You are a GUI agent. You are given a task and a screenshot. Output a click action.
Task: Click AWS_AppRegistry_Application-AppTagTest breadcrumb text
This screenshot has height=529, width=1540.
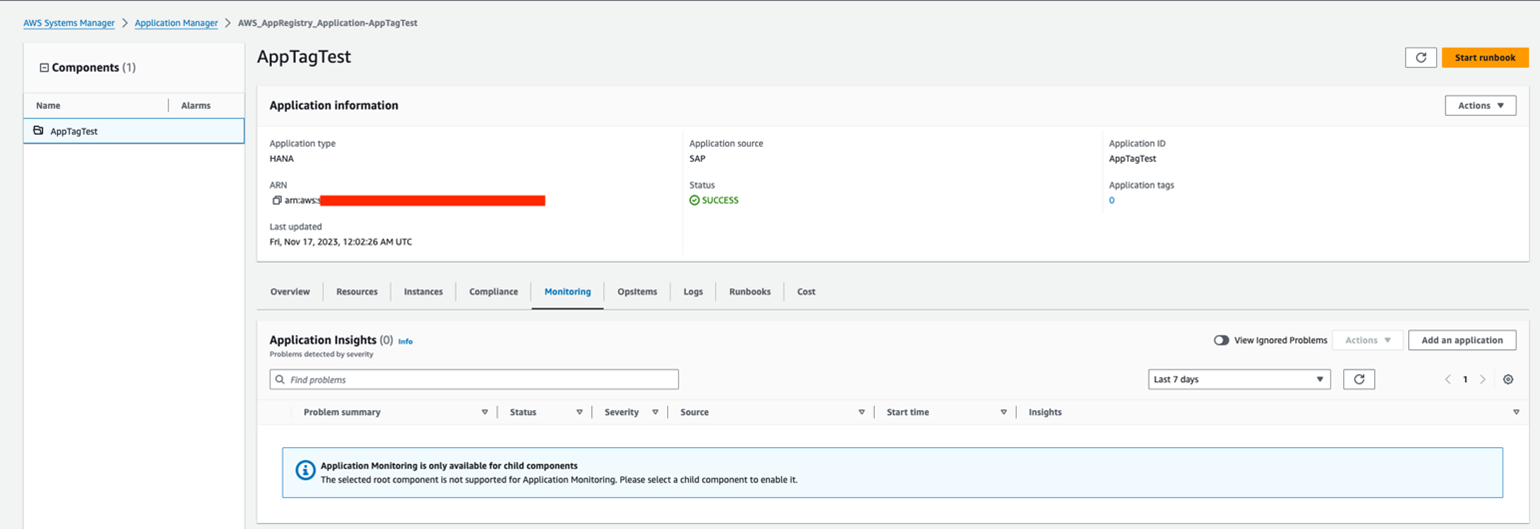pos(328,22)
